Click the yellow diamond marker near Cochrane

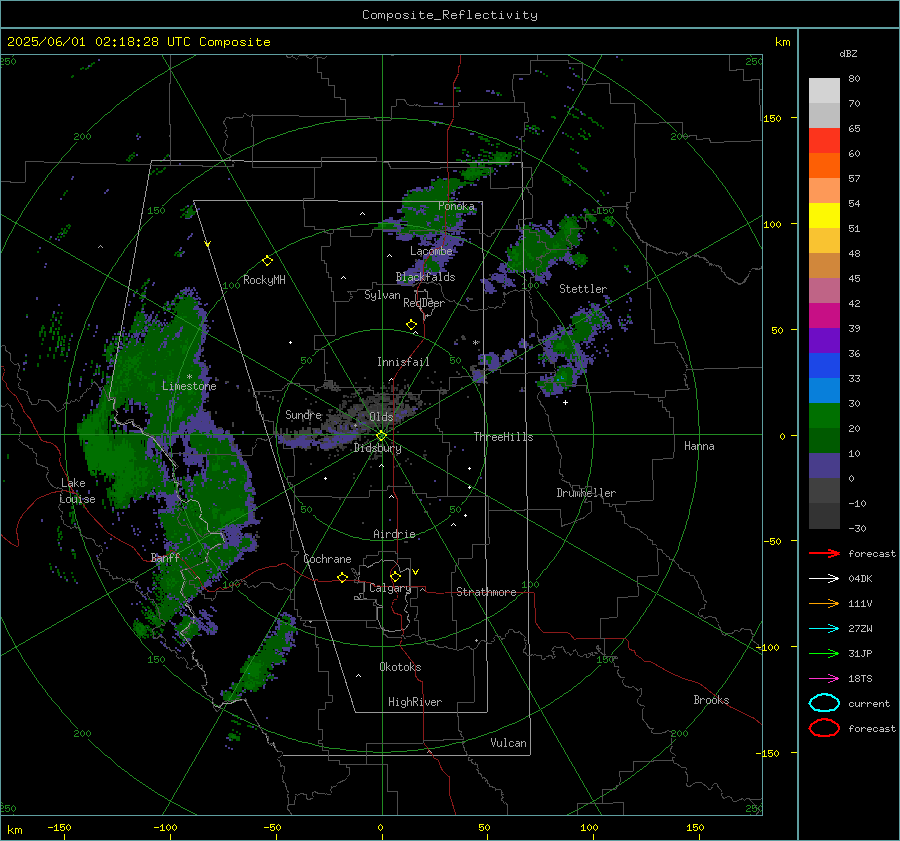pos(342,577)
